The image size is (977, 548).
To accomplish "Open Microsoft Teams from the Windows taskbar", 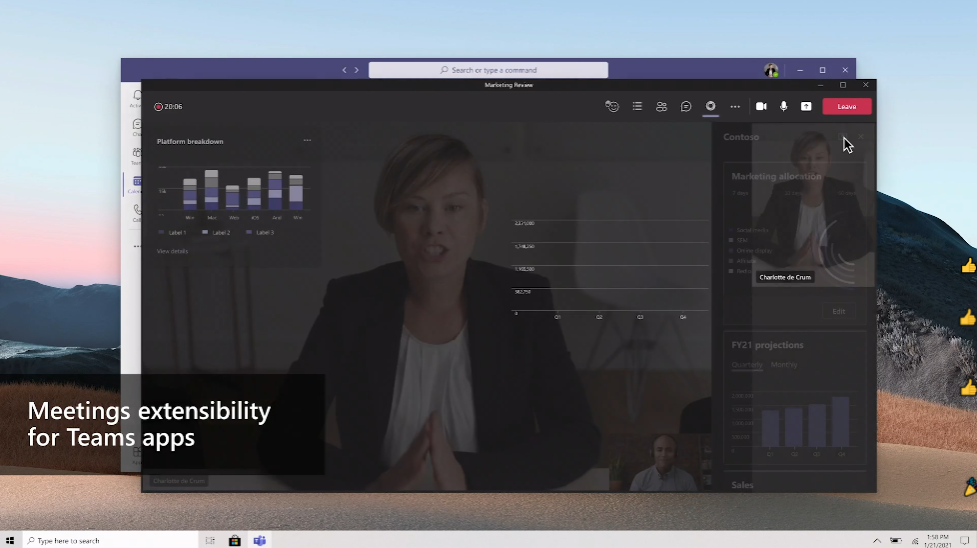I will [x=260, y=540].
